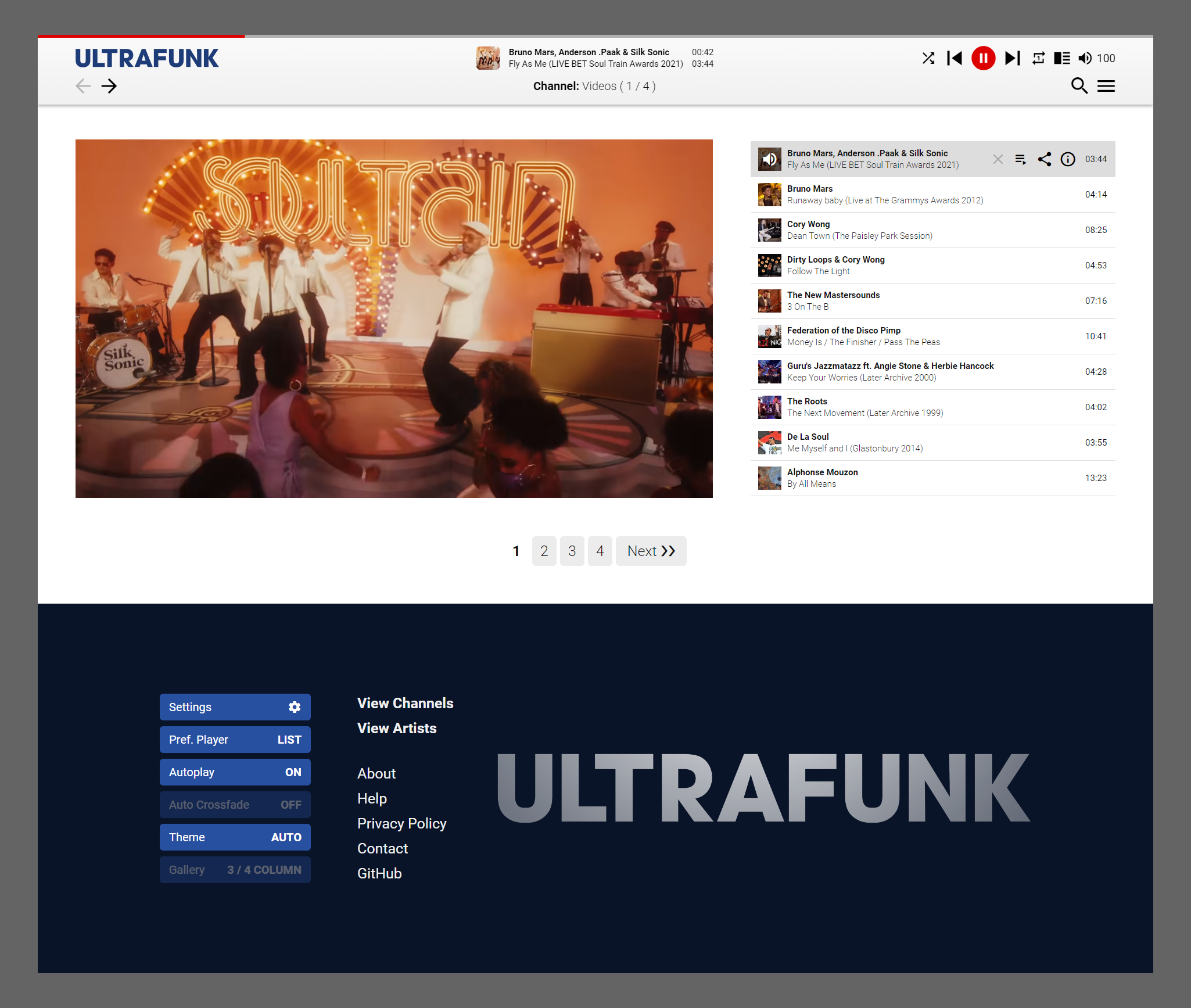Image resolution: width=1191 pixels, height=1008 pixels.
Task: Play Cory Wong Dean Town thumbnail
Action: 770,230
